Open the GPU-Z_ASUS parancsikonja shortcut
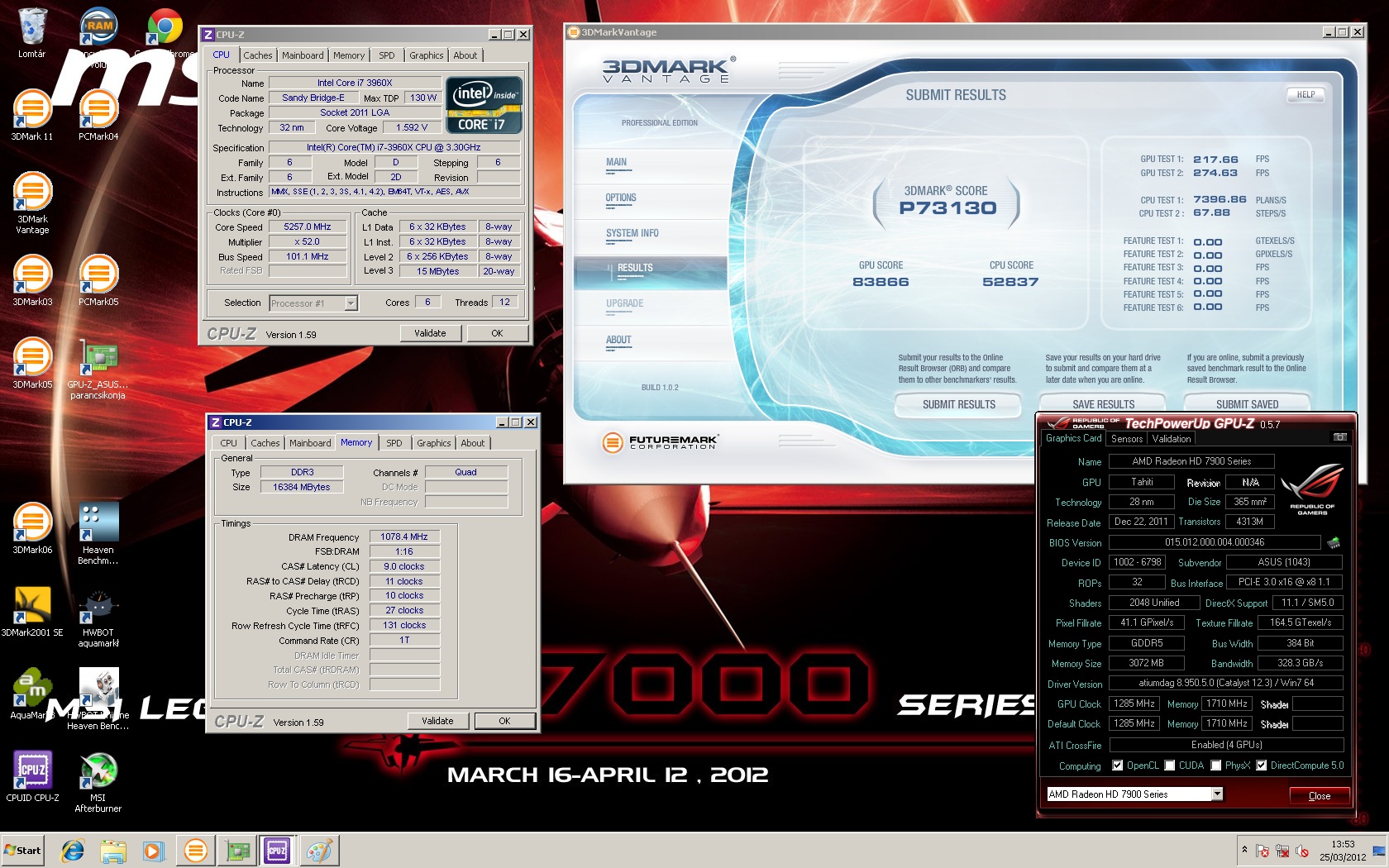1389x868 pixels. [98, 369]
